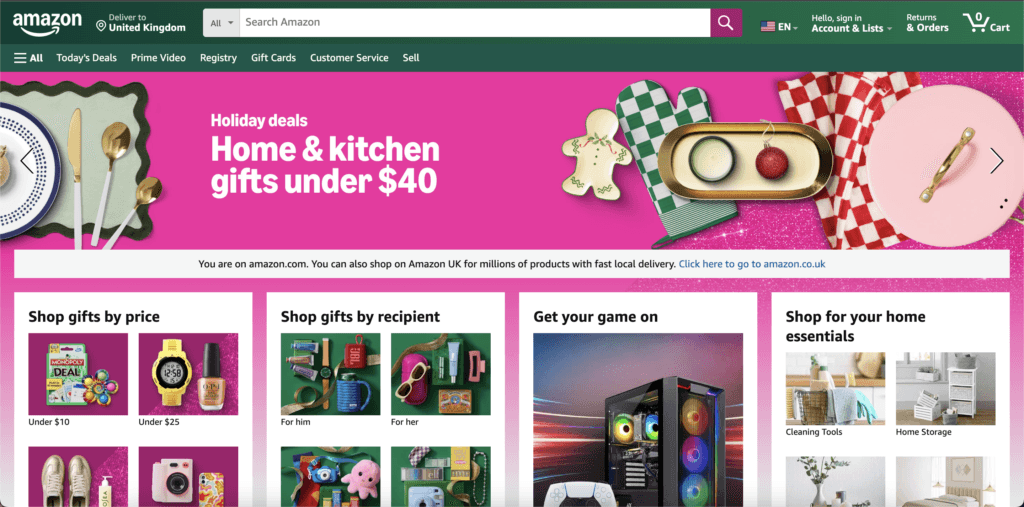Click the Amazon logo
The width and height of the screenshot is (1024, 507).
pos(47,24)
